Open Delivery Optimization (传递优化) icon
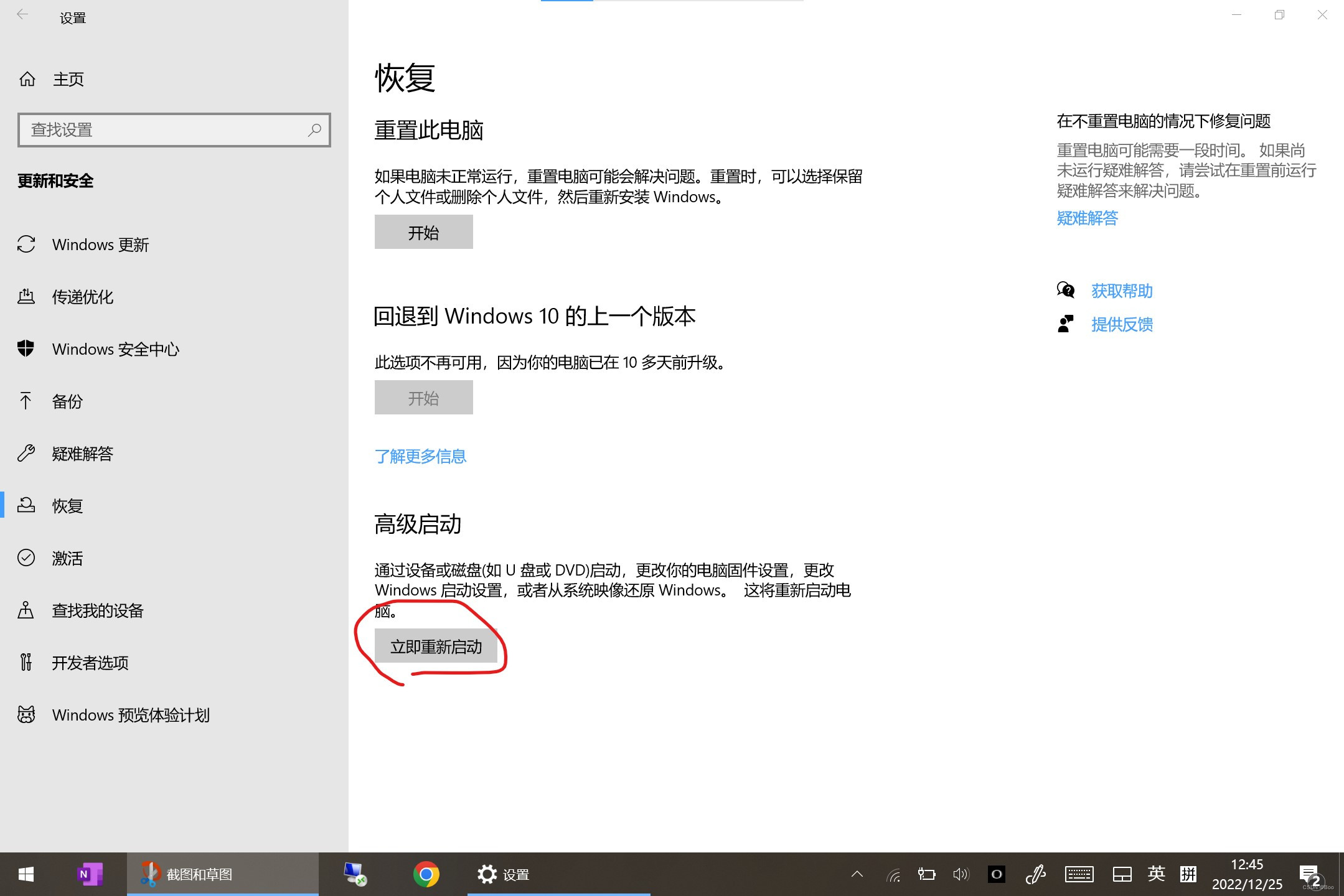The height and width of the screenshot is (896, 1344). [26, 297]
